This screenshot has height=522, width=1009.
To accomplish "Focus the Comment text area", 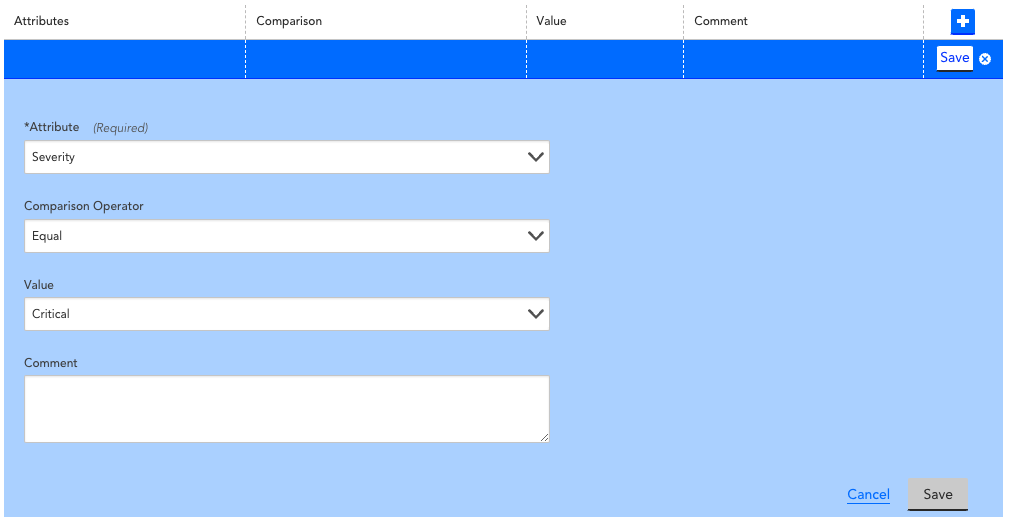I will pos(287,409).
